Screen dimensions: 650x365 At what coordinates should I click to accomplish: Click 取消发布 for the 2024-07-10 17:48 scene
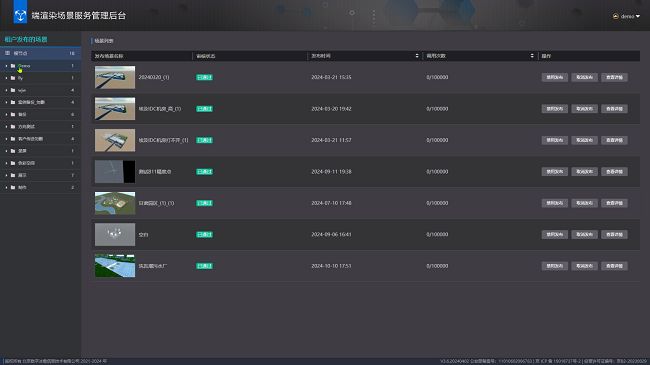tap(585, 203)
